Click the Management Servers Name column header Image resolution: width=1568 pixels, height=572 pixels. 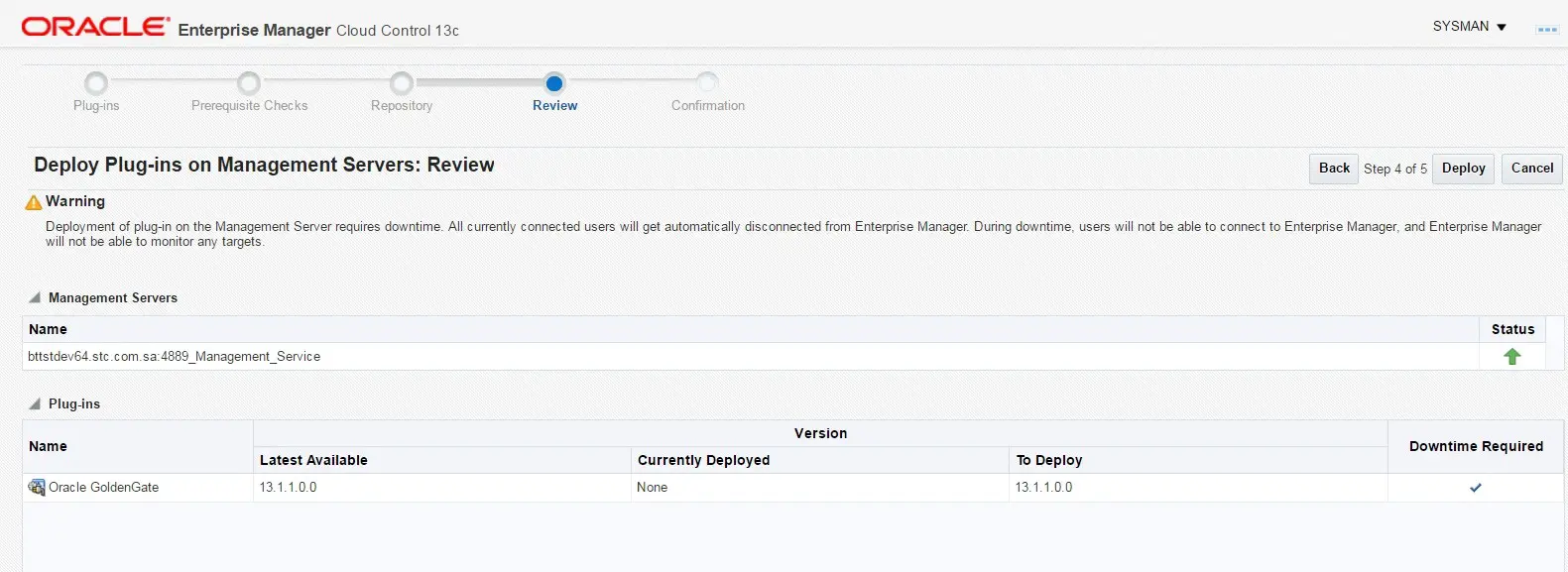(751, 329)
